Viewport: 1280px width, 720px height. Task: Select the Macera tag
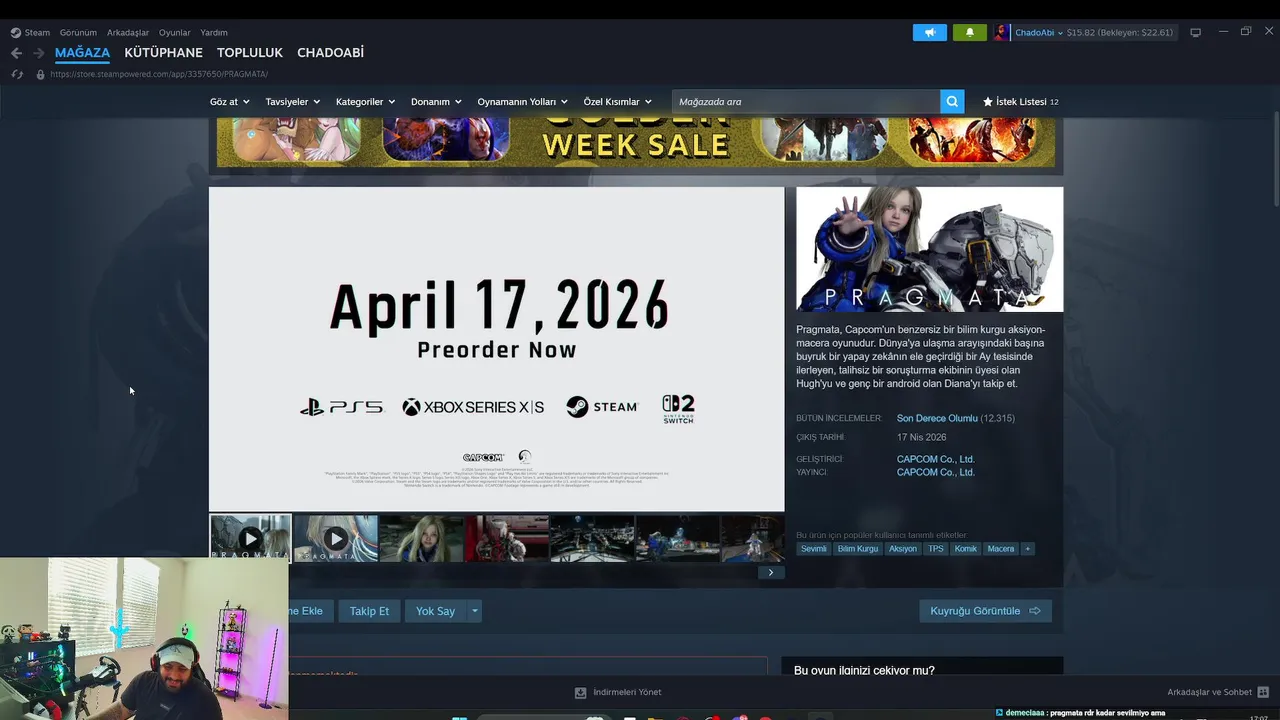[1001, 549]
